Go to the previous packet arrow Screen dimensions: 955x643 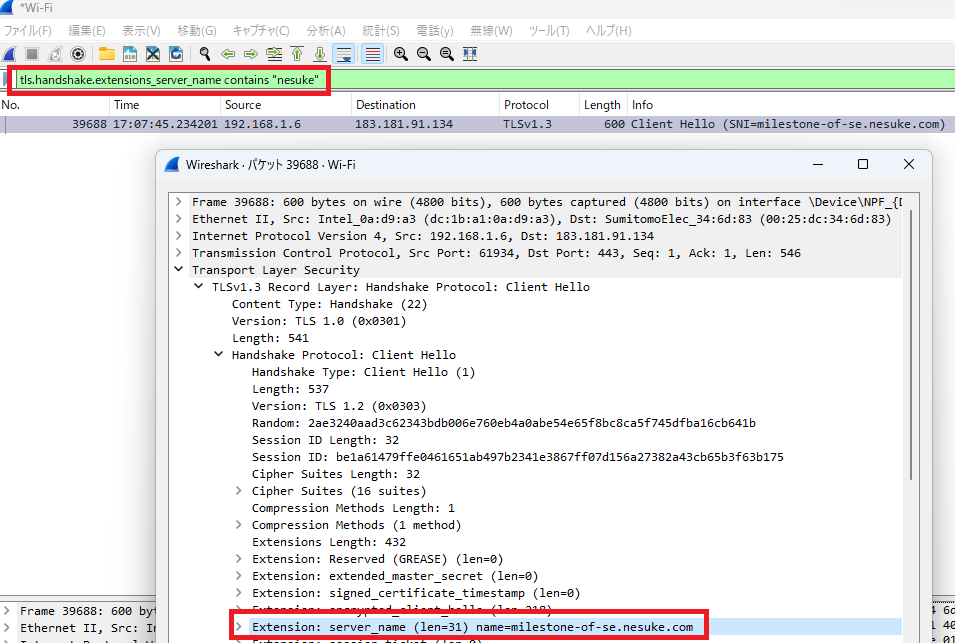(228, 54)
